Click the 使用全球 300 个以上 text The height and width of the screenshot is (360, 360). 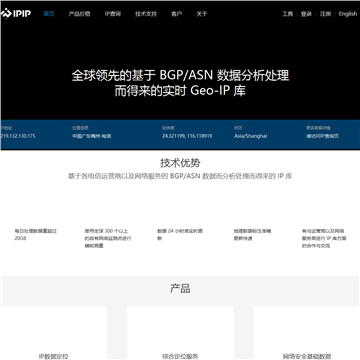click(x=108, y=238)
